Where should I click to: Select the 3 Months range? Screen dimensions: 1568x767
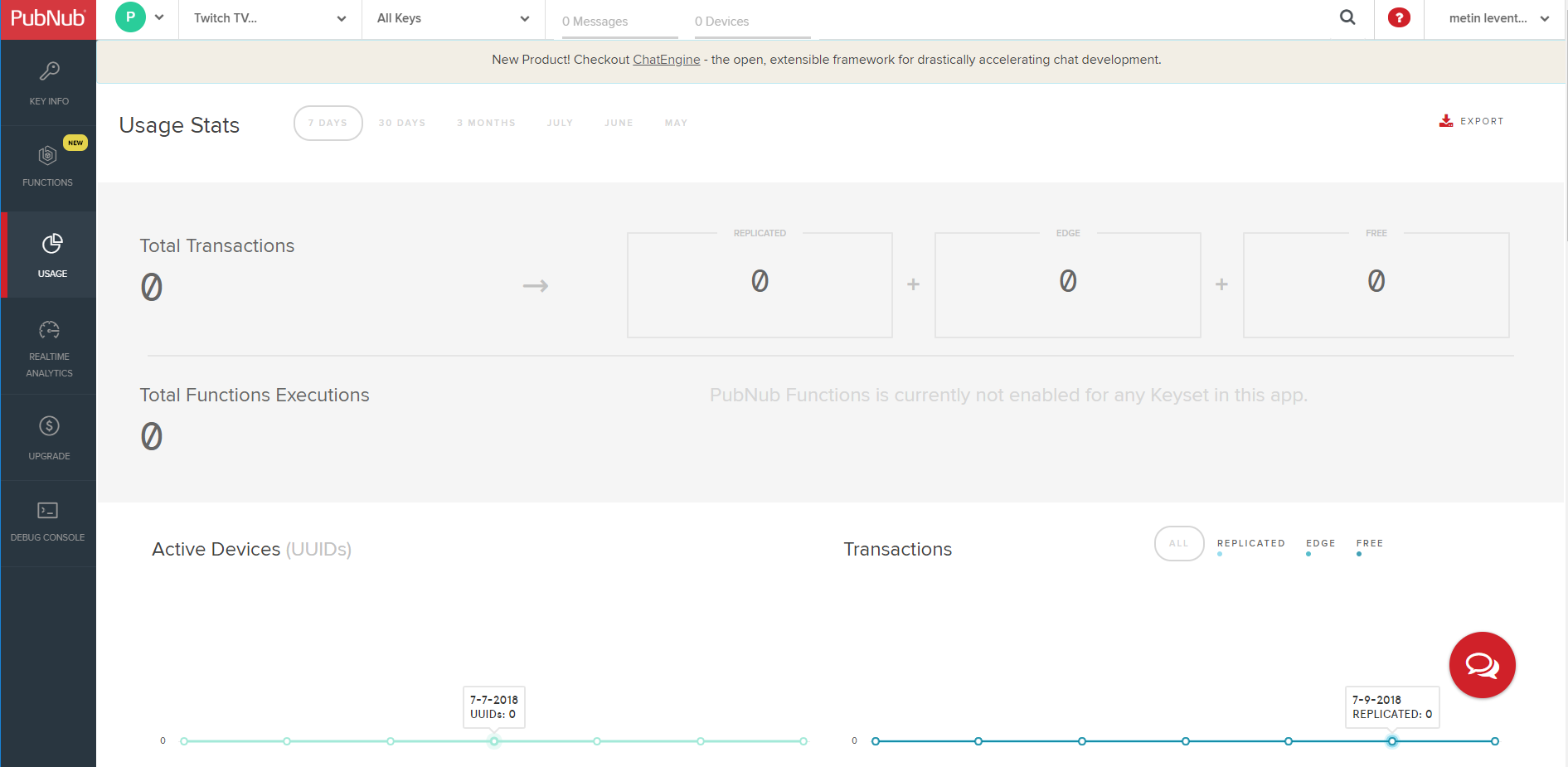486,123
